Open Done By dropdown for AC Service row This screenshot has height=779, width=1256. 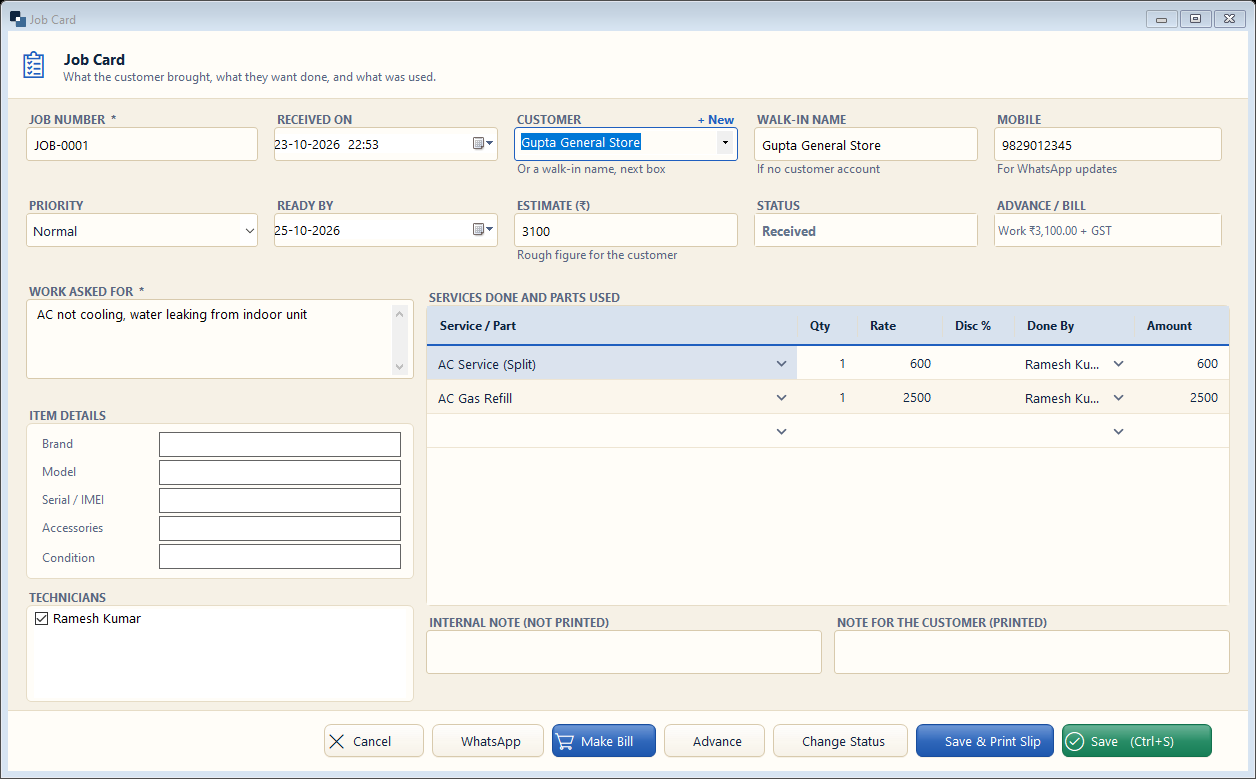click(1119, 364)
